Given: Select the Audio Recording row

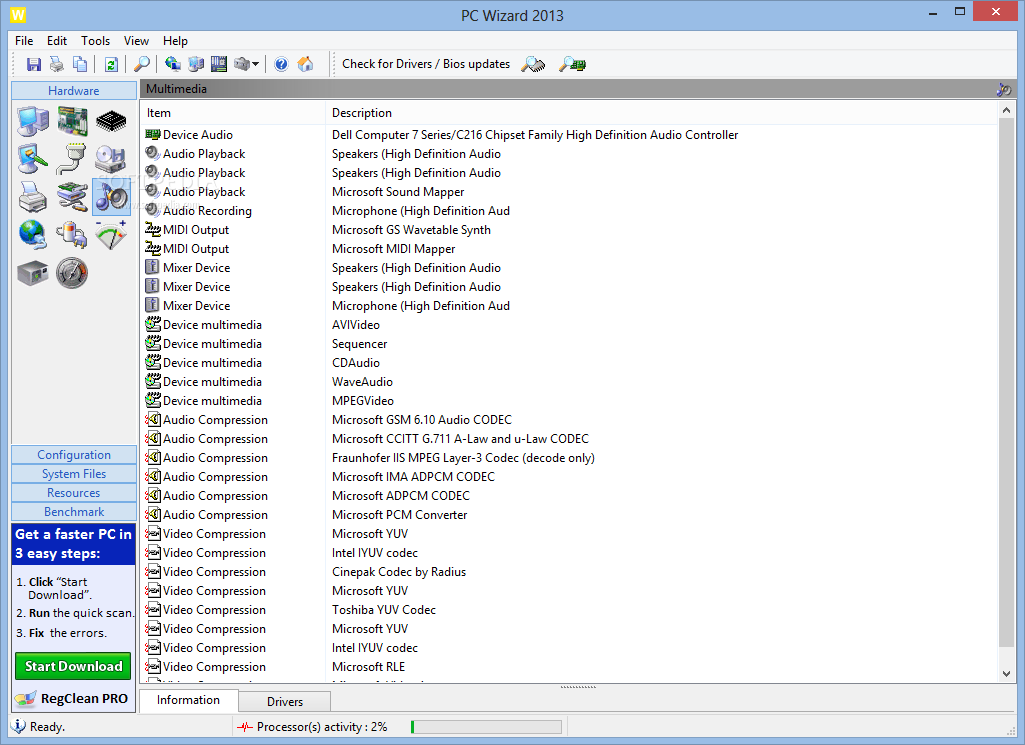Looking at the screenshot, I should coord(570,210).
